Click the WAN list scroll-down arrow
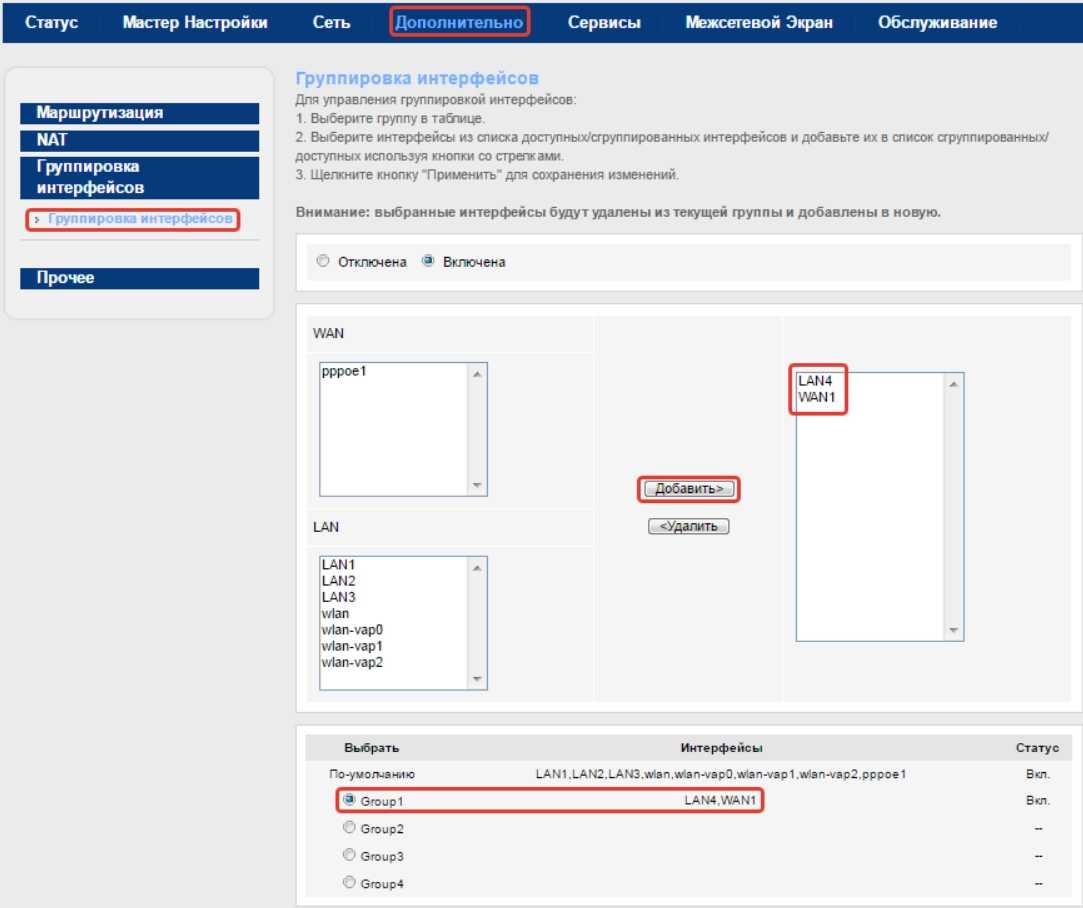 pyautogui.click(x=477, y=486)
